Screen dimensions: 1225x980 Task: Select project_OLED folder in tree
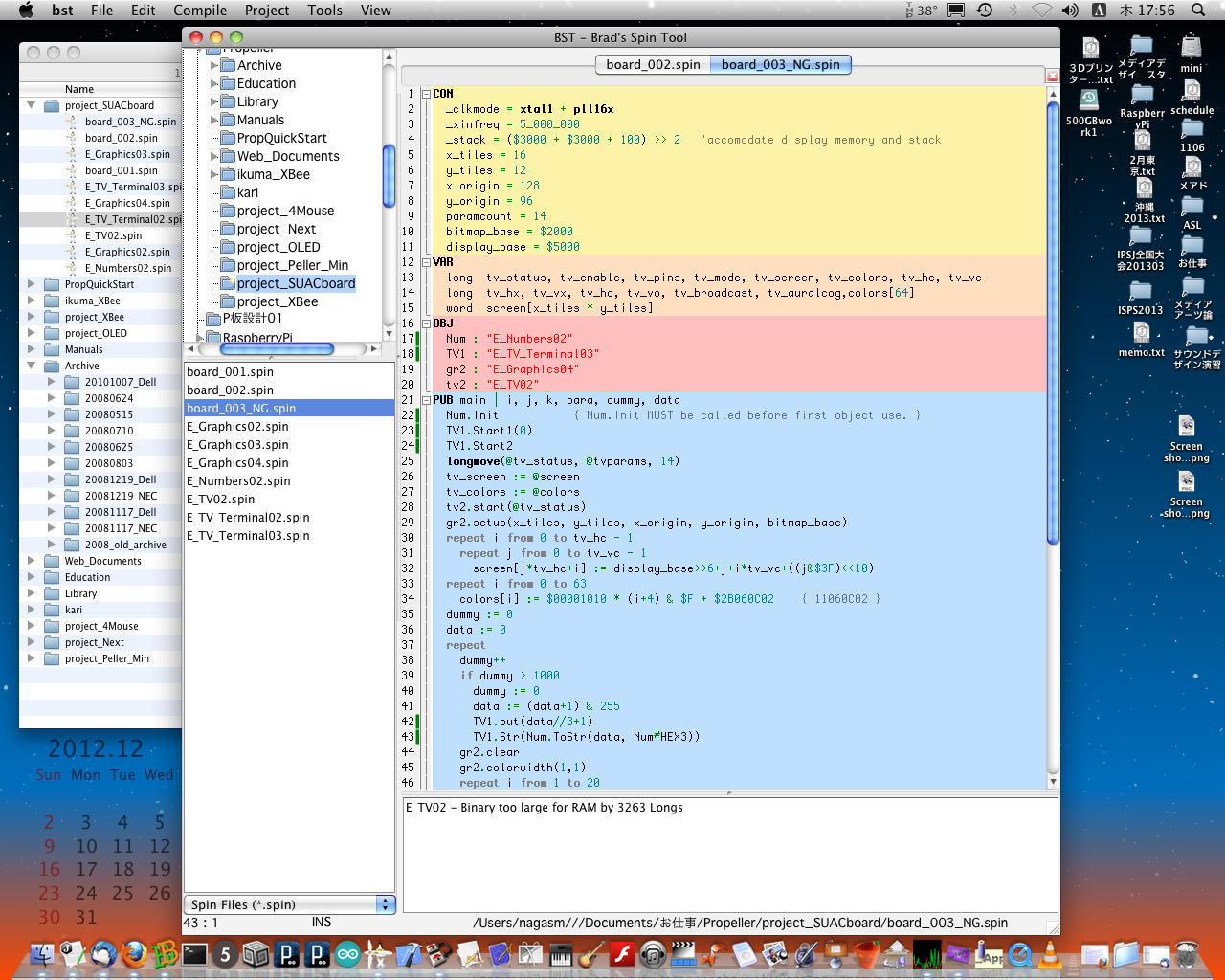(x=278, y=247)
